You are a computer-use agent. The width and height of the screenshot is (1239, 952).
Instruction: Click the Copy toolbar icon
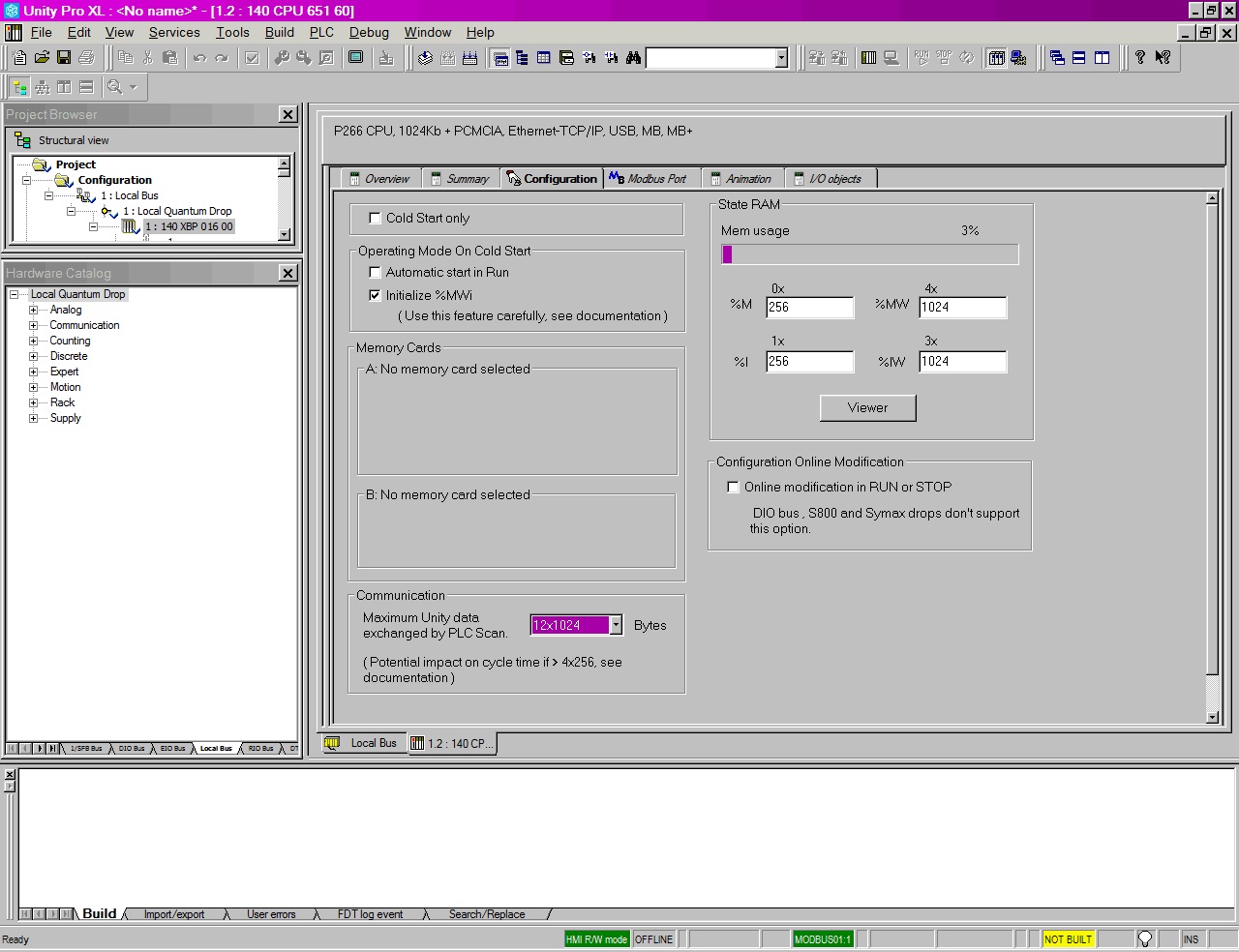click(x=126, y=58)
